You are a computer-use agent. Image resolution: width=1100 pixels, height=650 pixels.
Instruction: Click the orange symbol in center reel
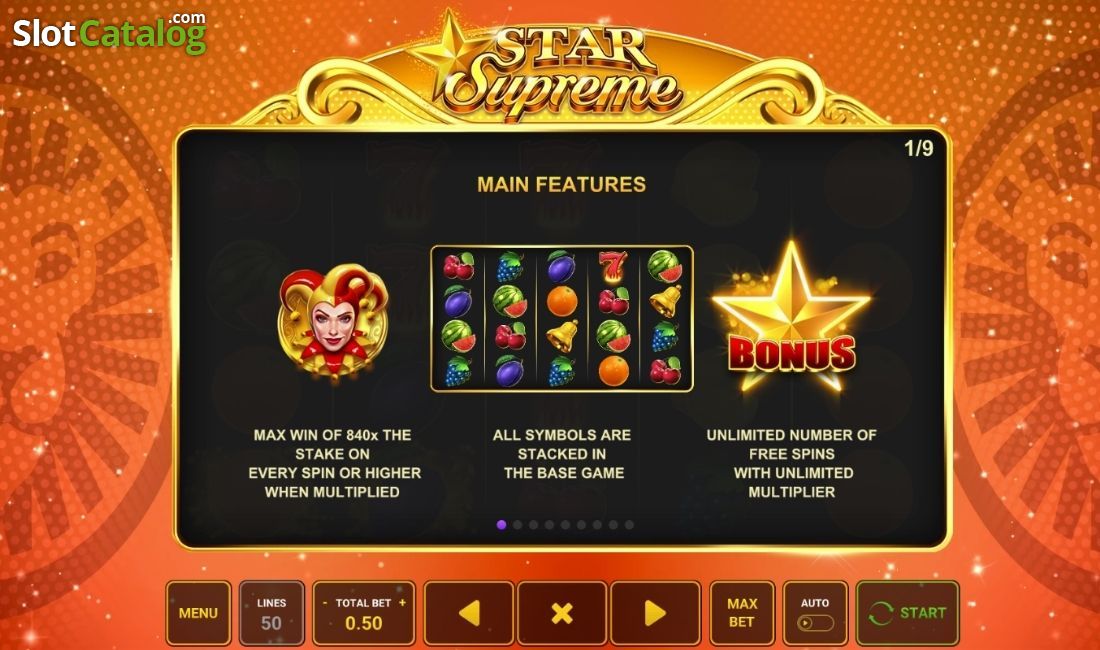click(x=562, y=302)
